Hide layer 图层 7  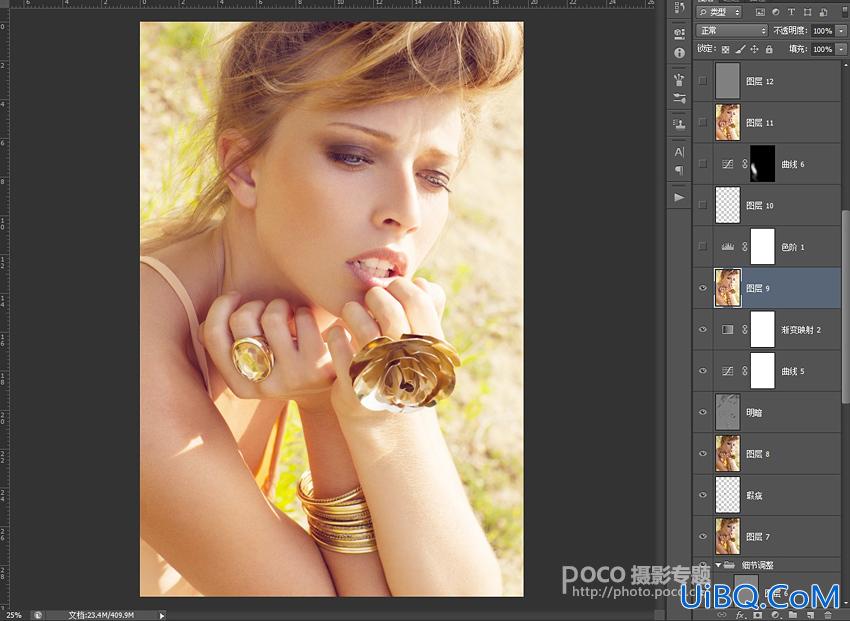tap(703, 536)
